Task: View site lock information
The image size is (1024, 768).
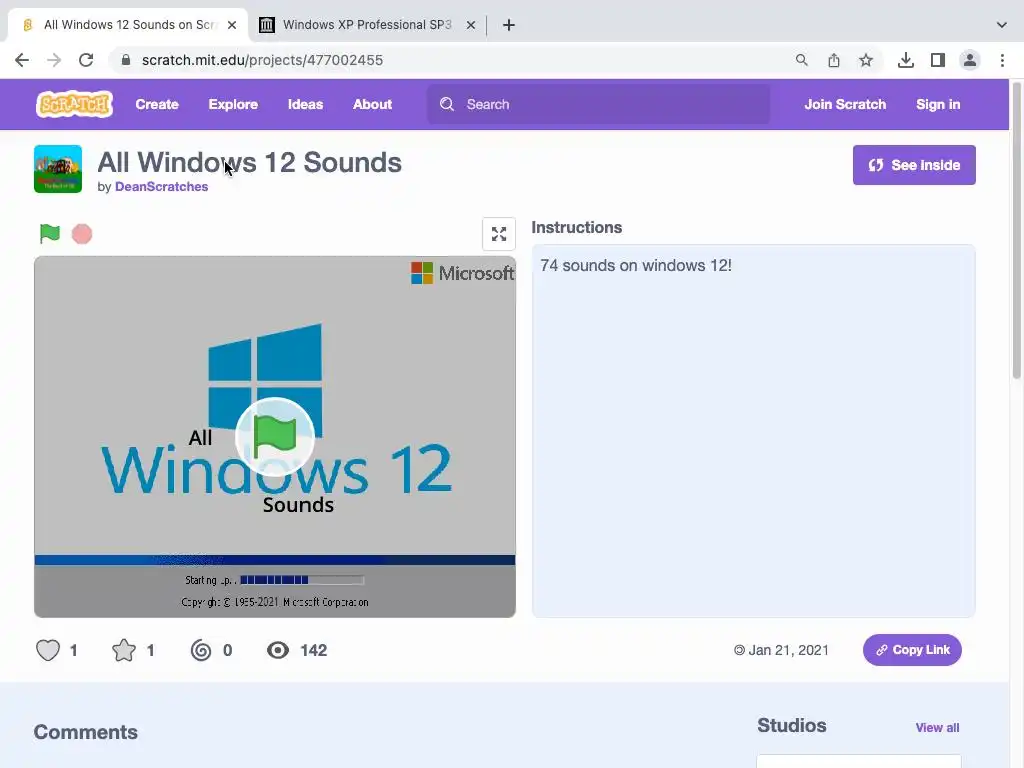Action: tap(126, 60)
